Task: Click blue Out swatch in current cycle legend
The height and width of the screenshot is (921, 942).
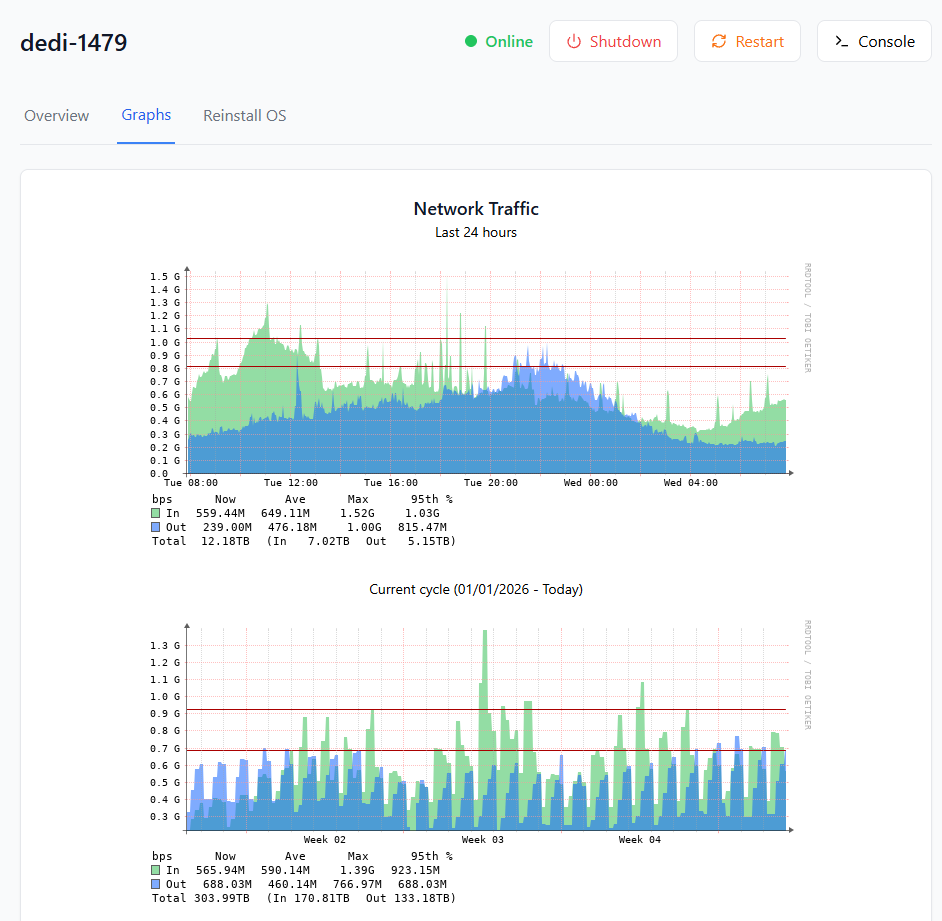Action: (x=156, y=885)
